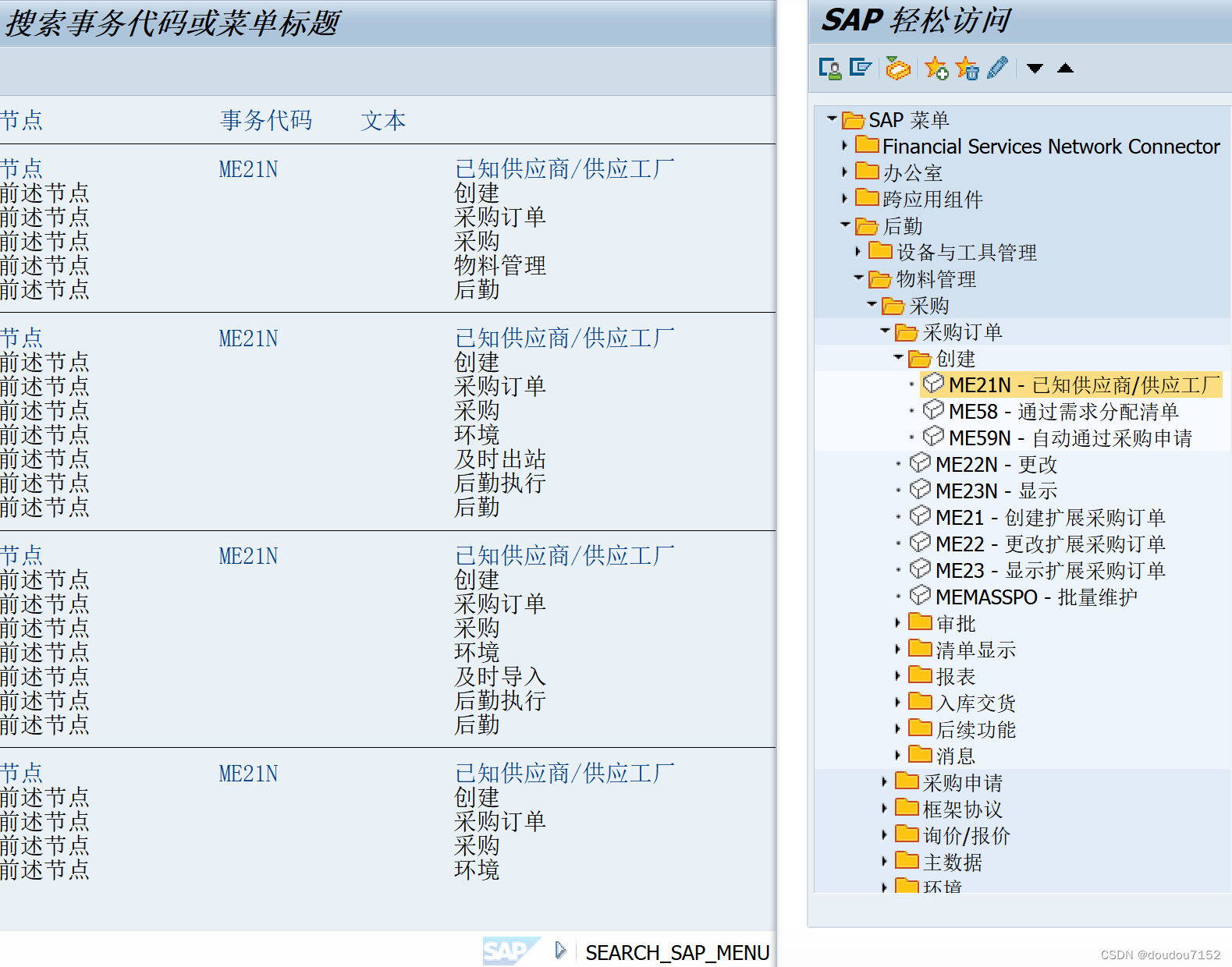
Task: Select ME22N - 更改 entry
Action: (996, 464)
